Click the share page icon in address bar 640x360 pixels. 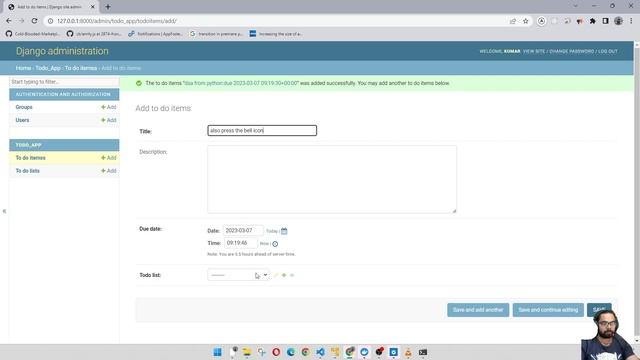(x=513, y=21)
